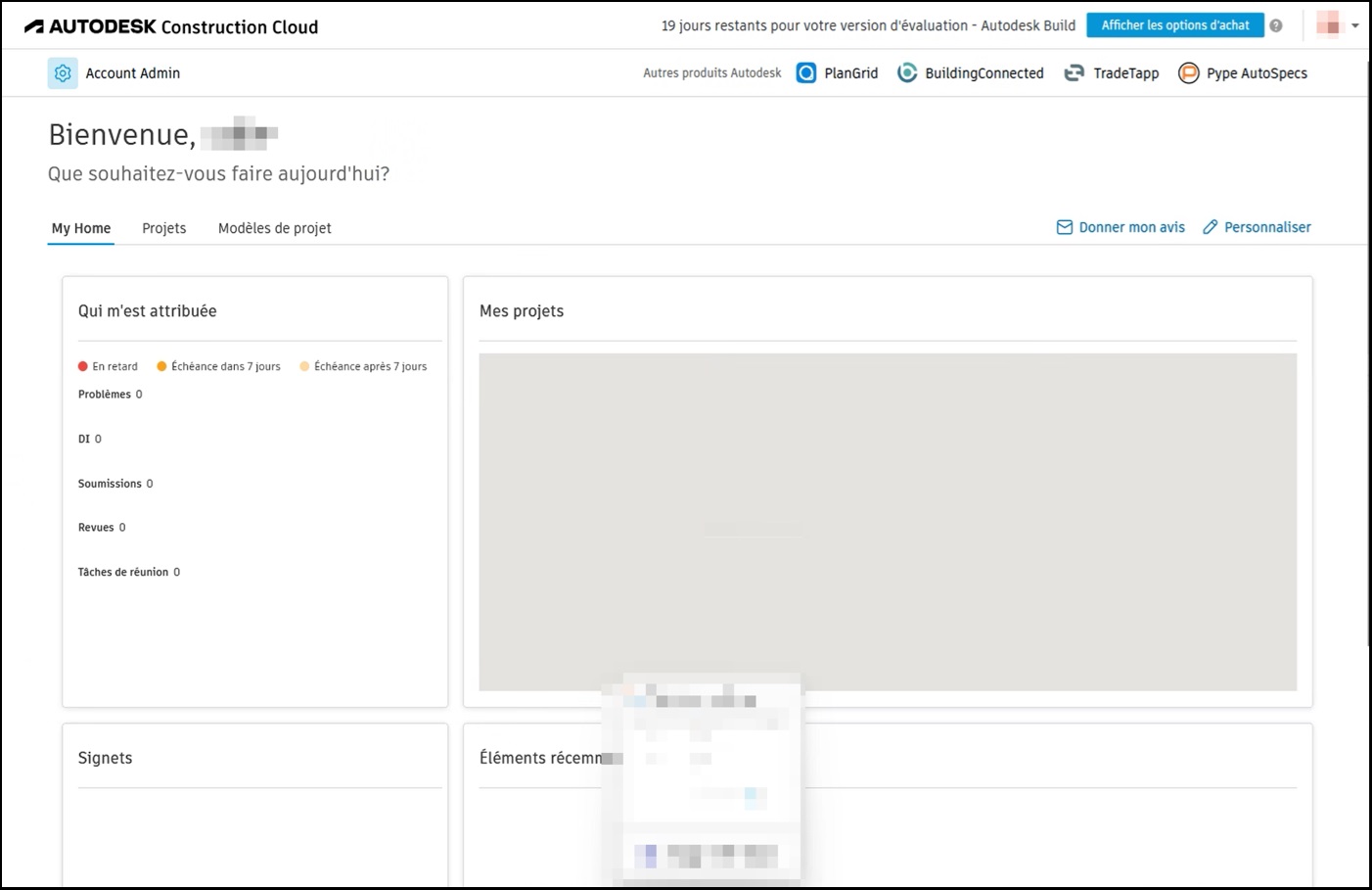Select the My Home tab

[80, 227]
